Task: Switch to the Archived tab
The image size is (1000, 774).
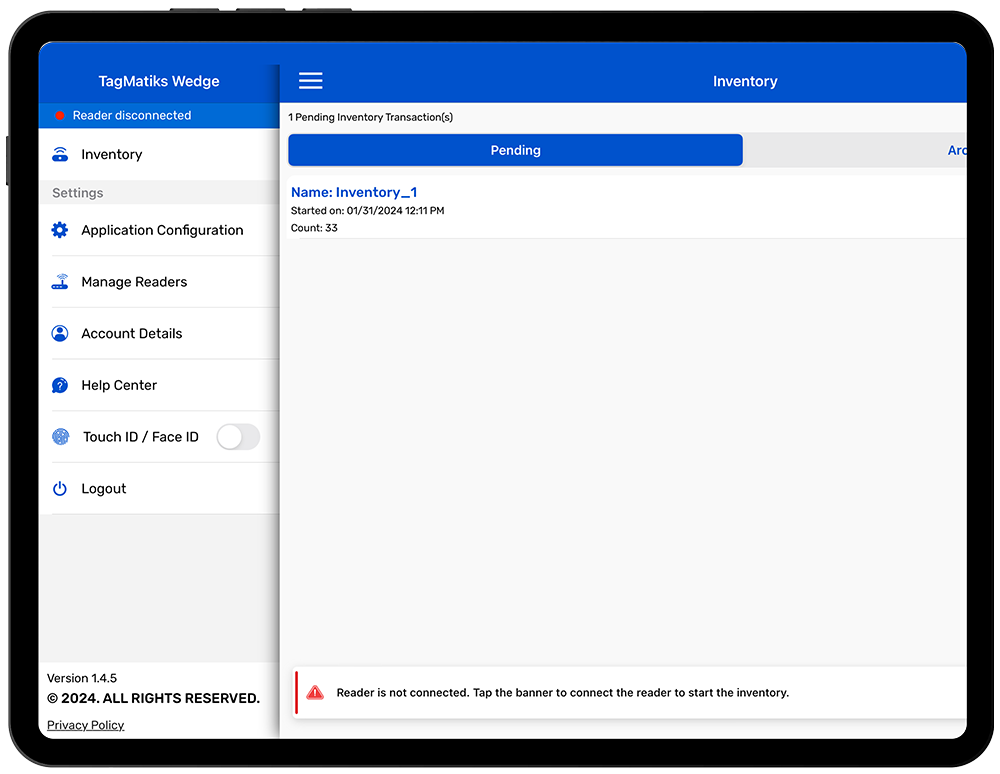Action: click(x=955, y=150)
